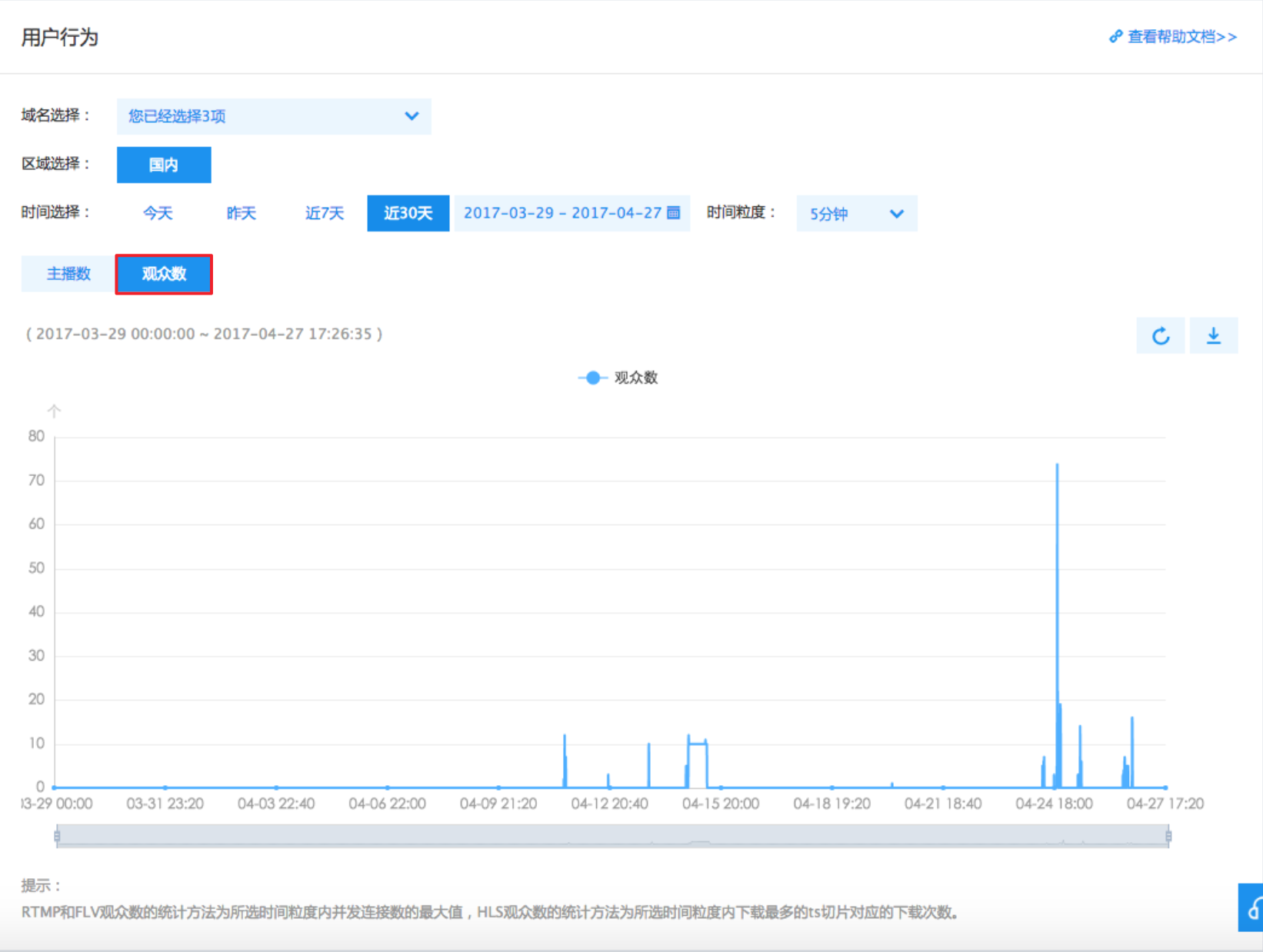Click the tallest spike near 04-24 18:00
This screenshot has height=952, width=1263.
pyautogui.click(x=1057, y=464)
